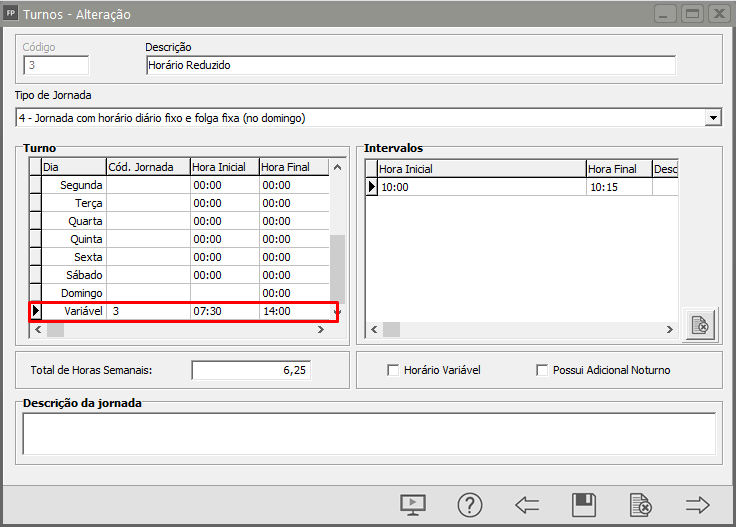Save the shift with the floppy disk icon
This screenshot has height=527, width=736.
point(583,504)
